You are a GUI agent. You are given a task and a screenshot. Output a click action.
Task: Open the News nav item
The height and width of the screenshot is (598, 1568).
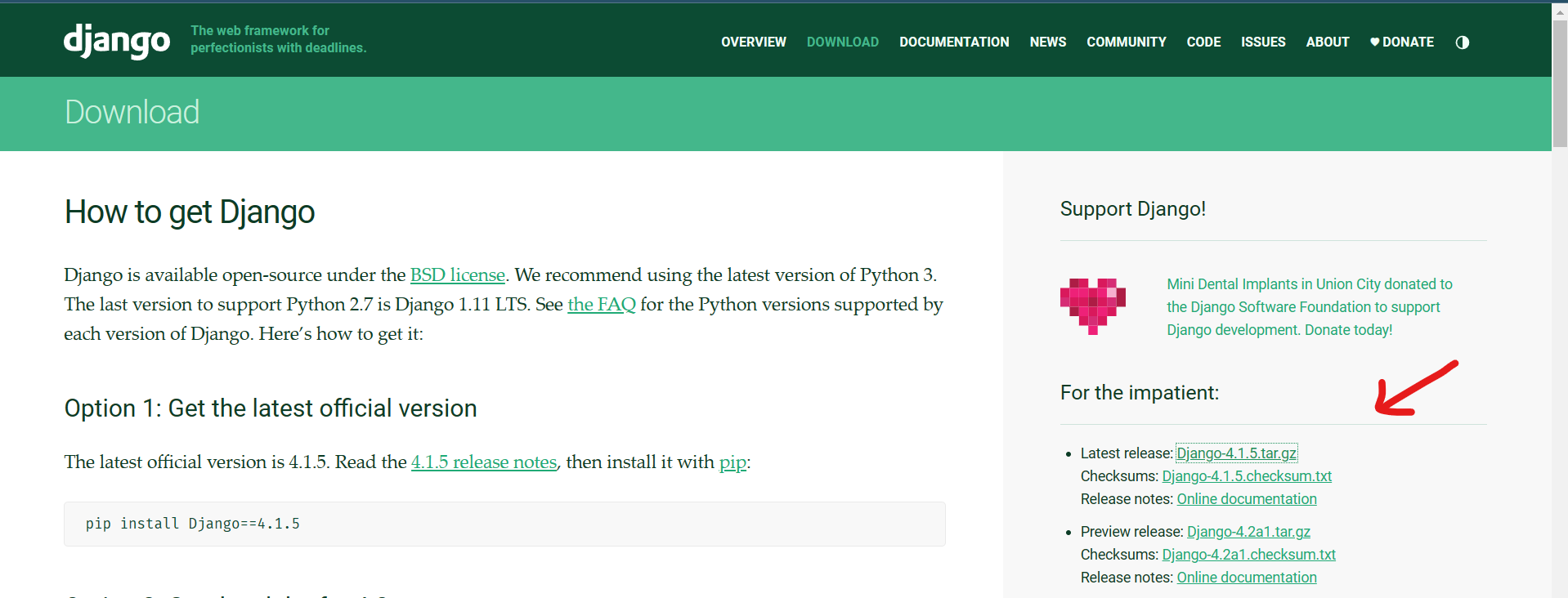1047,42
